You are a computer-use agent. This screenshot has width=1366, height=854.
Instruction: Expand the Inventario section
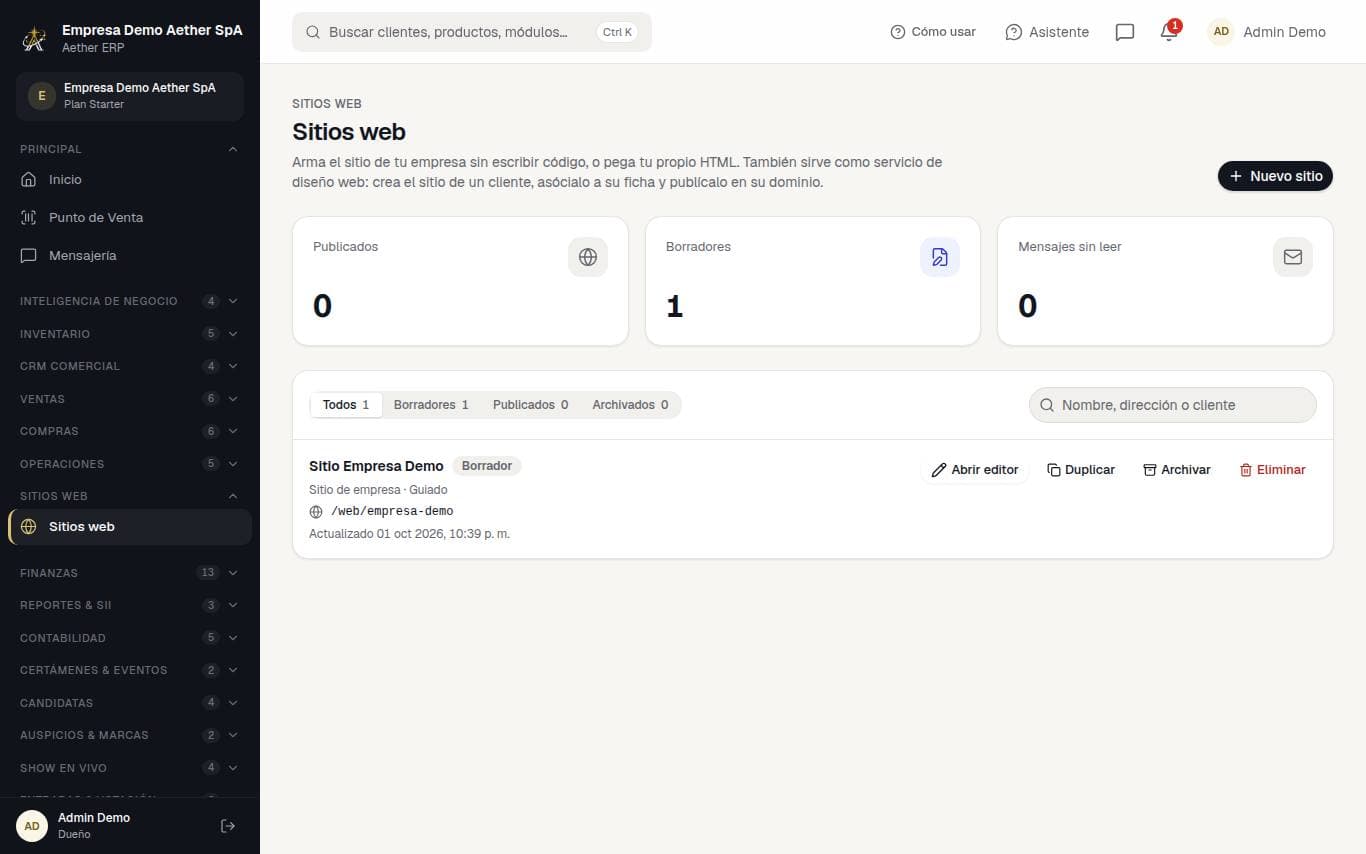(x=130, y=334)
